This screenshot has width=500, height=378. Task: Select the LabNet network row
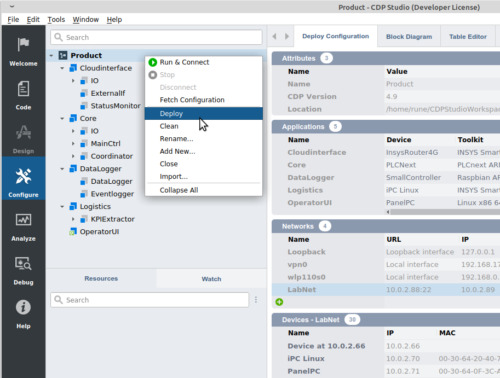click(x=386, y=290)
